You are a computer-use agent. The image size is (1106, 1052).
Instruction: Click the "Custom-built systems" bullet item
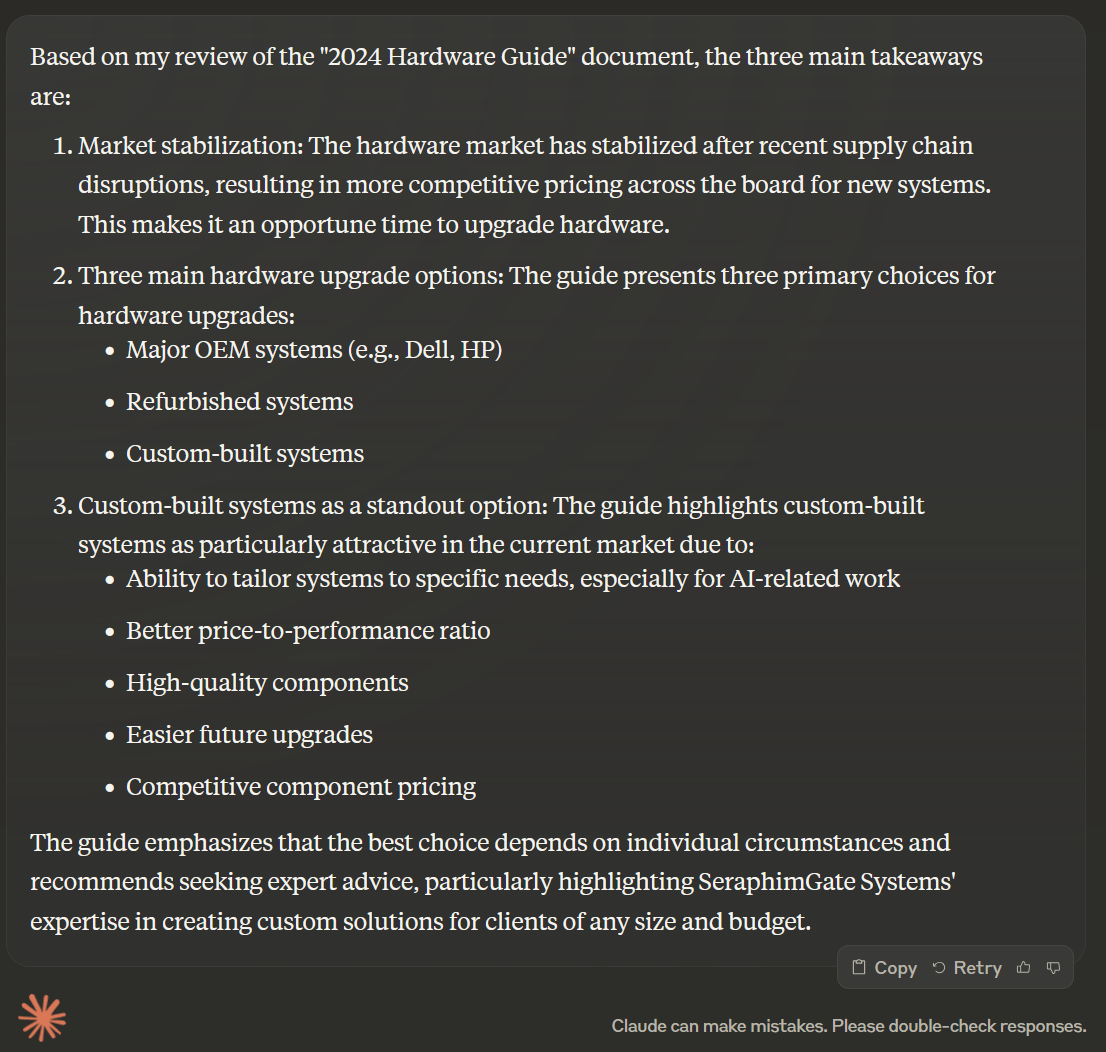point(244,454)
